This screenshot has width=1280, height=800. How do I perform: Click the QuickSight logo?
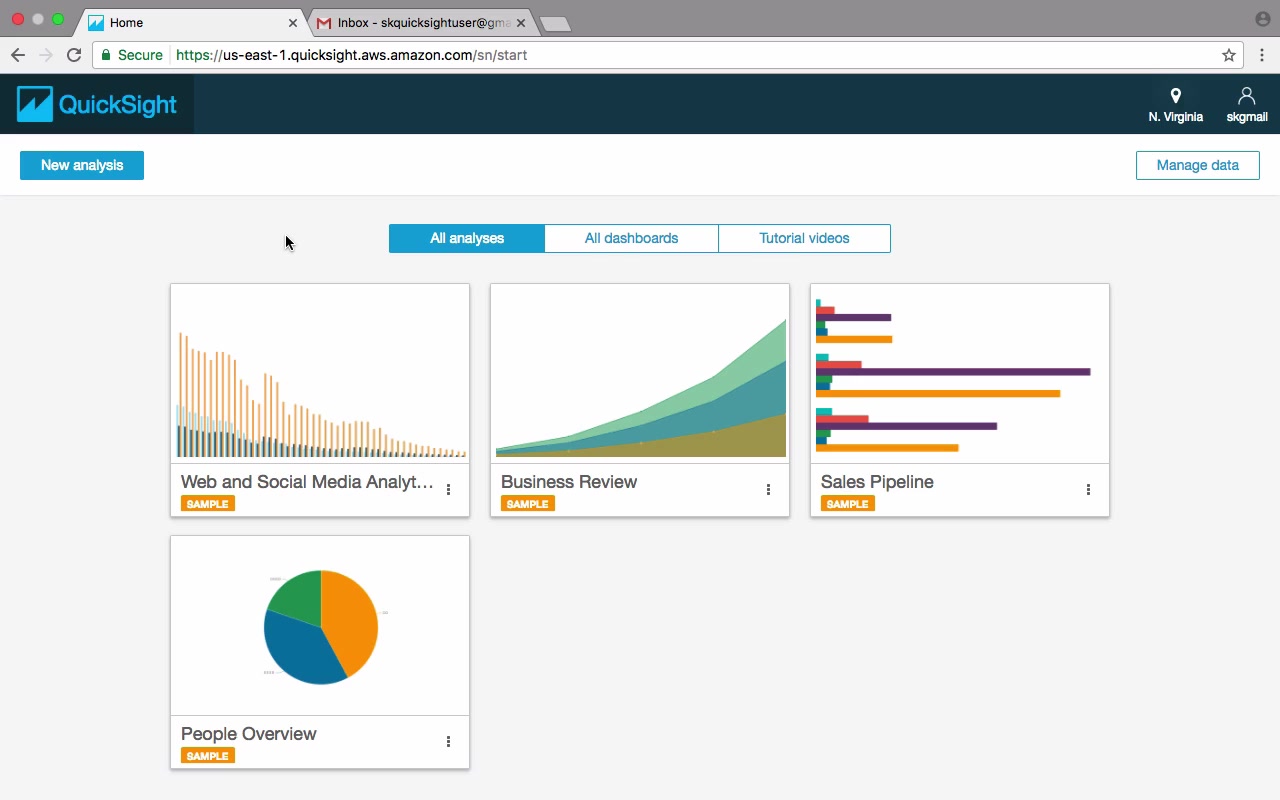pos(97,104)
